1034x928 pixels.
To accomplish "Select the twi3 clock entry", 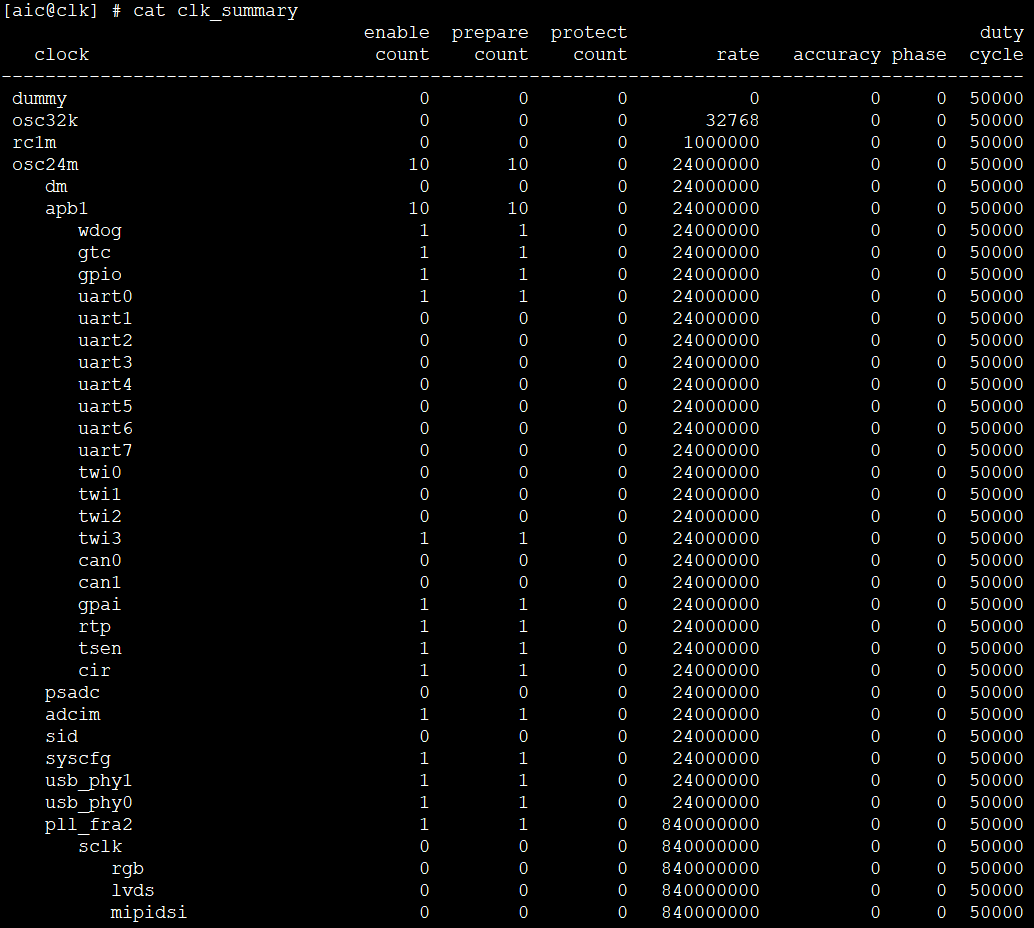I will pyautogui.click(x=100, y=538).
